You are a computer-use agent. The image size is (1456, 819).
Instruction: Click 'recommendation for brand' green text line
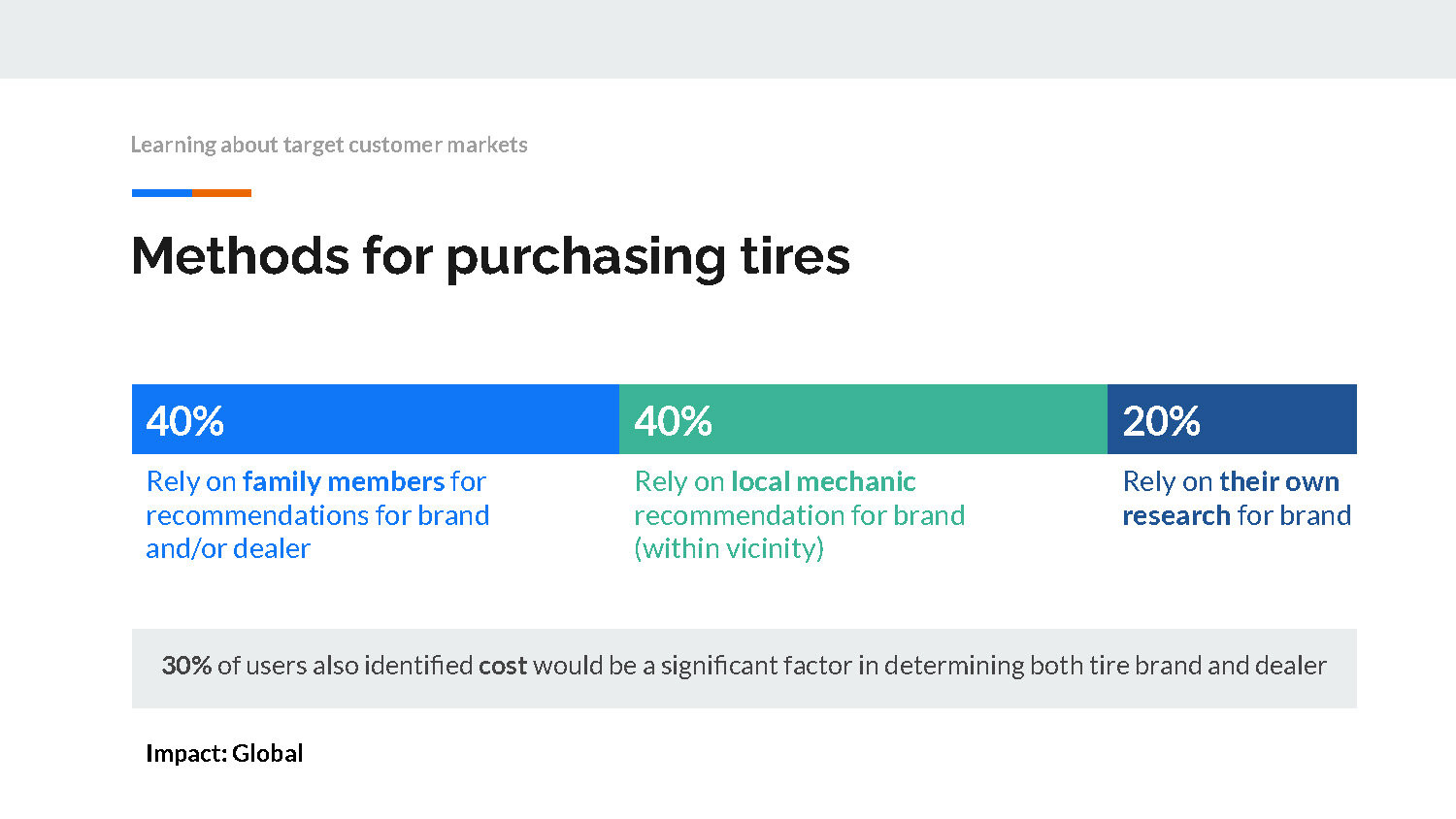pyautogui.click(x=800, y=515)
